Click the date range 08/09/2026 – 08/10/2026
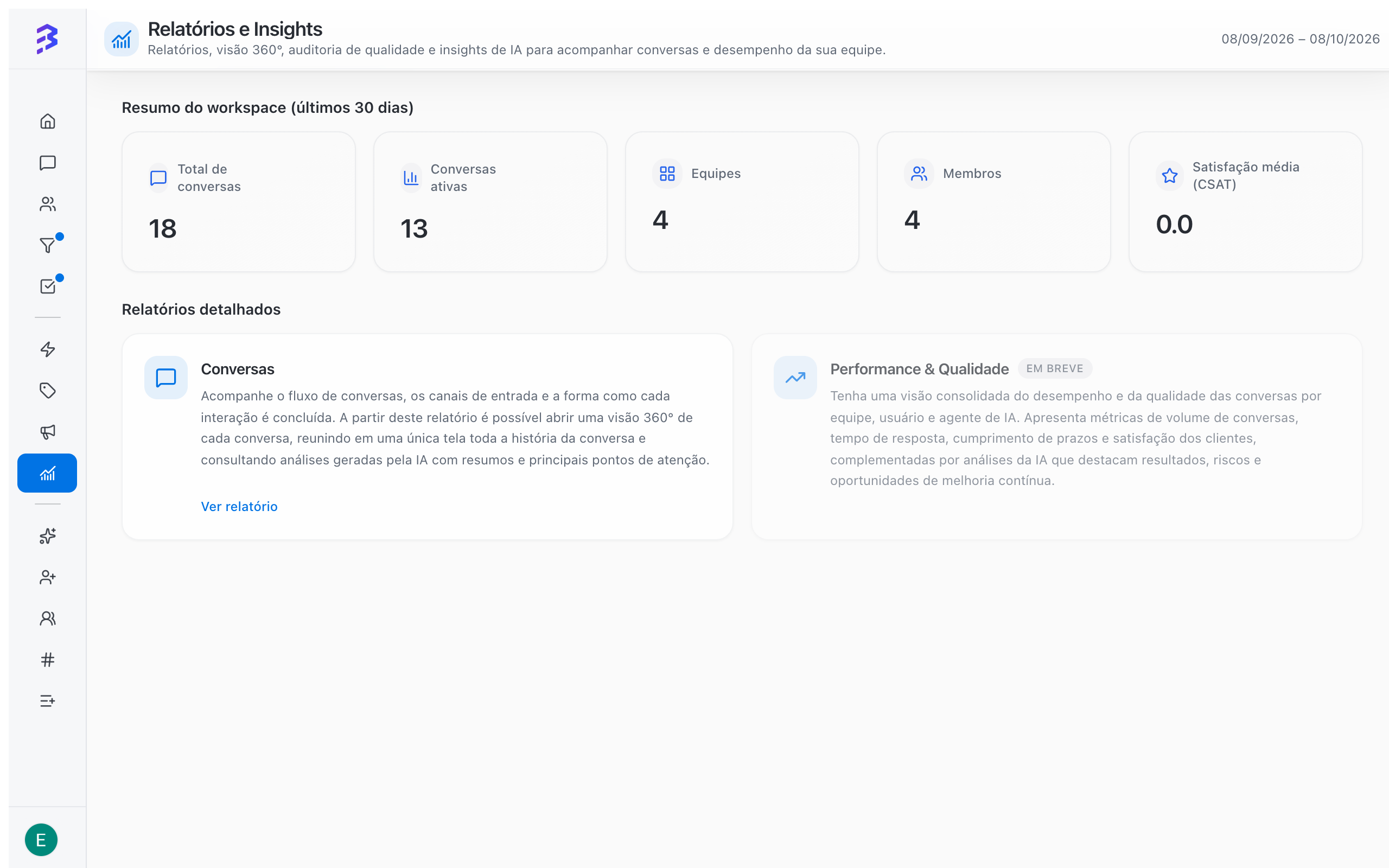The width and height of the screenshot is (1389, 868). [1300, 39]
